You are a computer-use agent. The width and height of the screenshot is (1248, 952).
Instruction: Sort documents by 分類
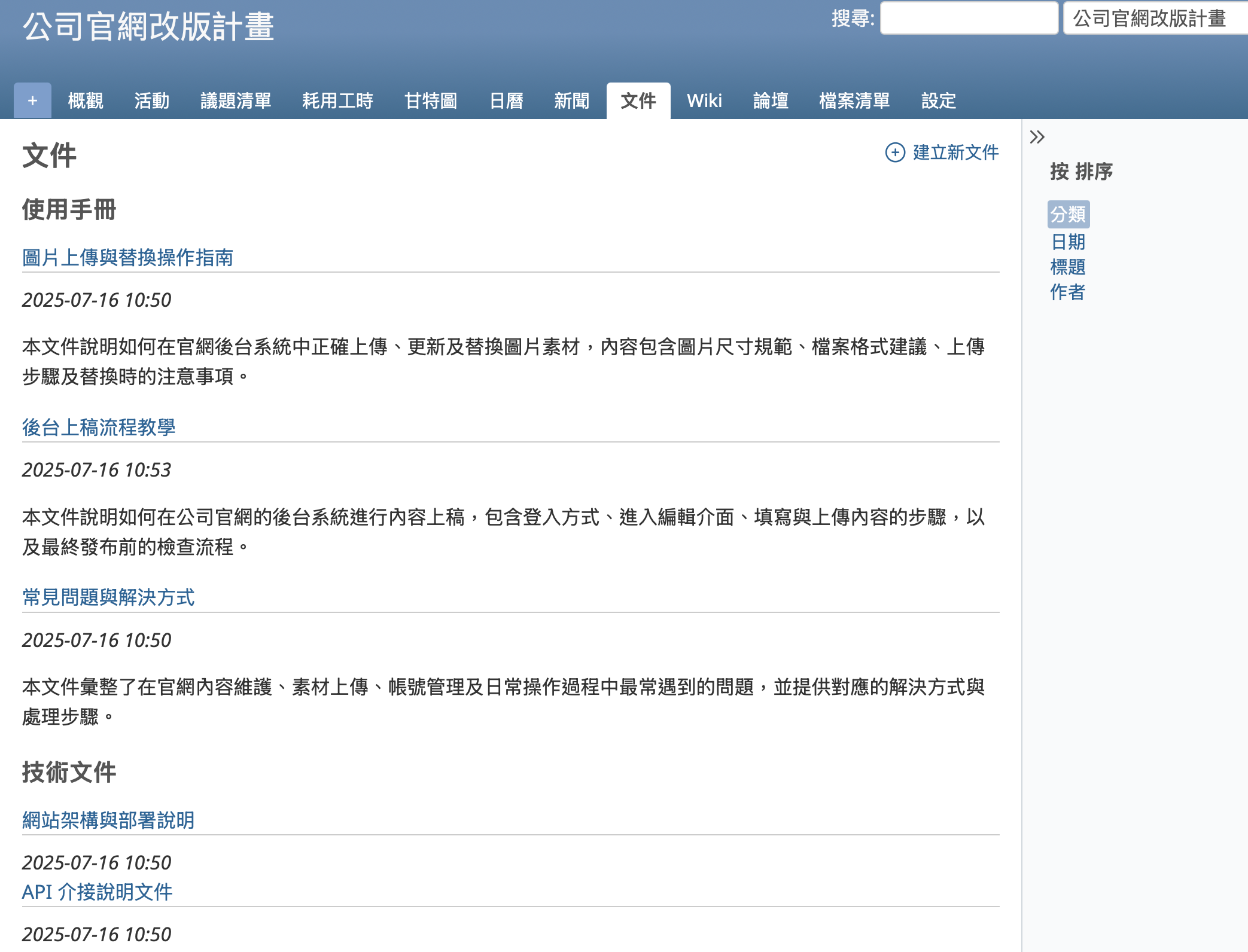pos(1069,214)
